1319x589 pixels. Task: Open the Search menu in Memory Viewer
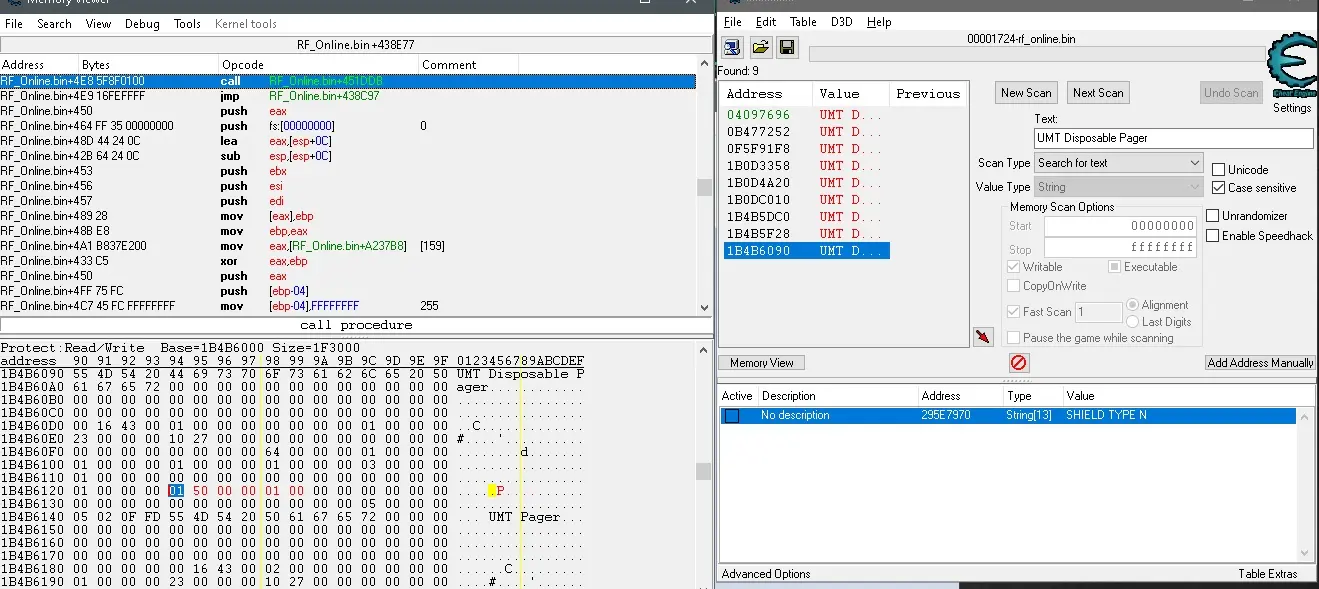(54, 24)
